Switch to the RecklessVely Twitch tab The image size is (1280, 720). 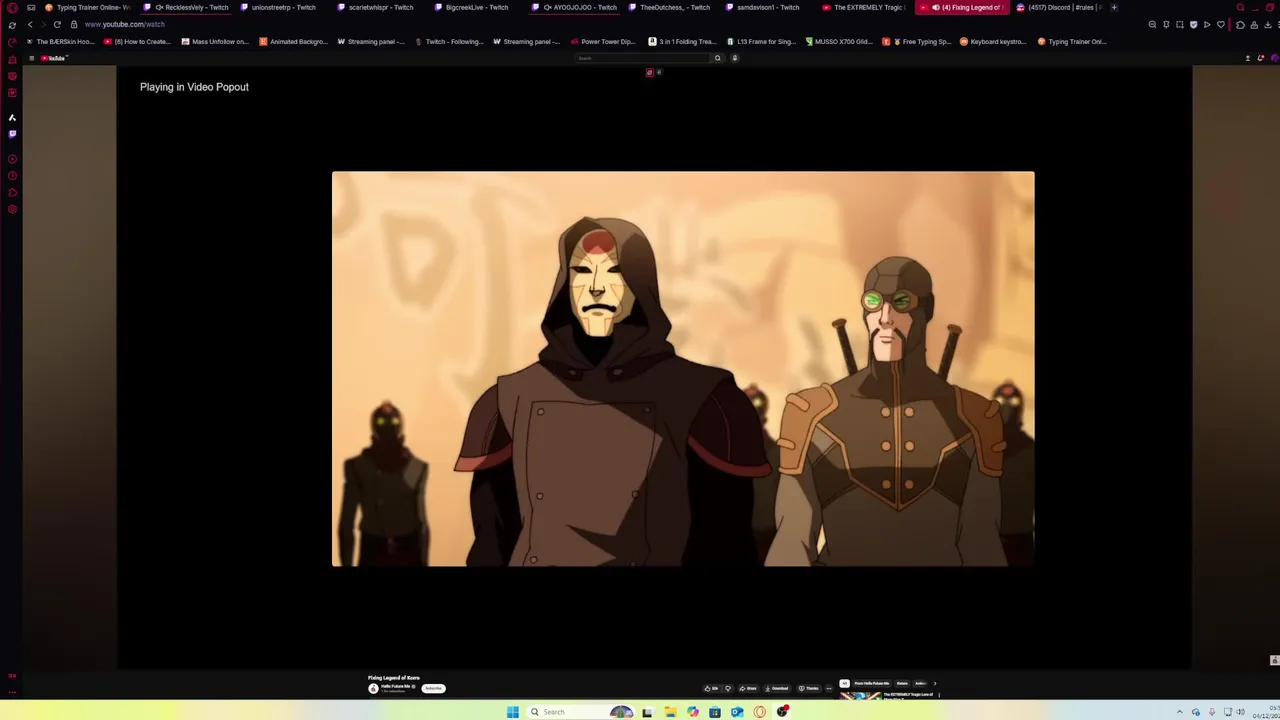tap(186, 8)
